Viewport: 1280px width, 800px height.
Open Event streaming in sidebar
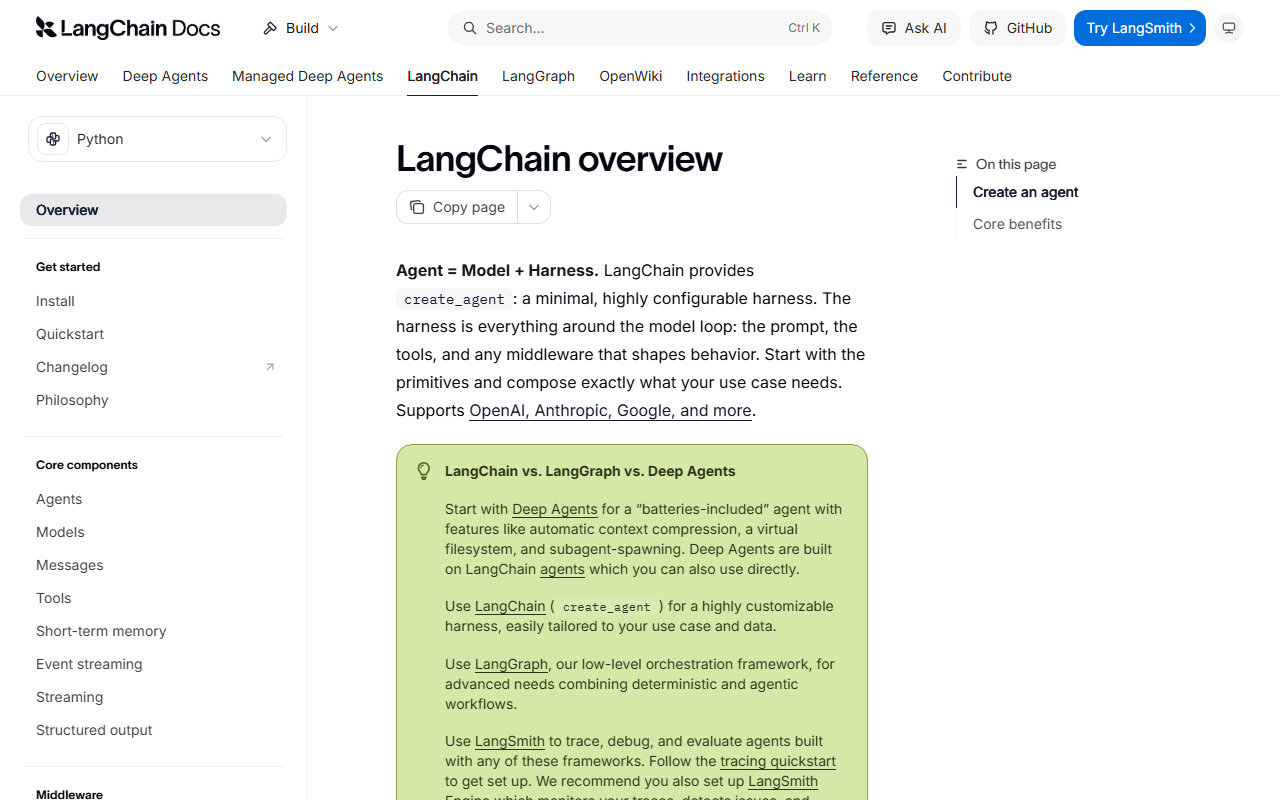point(89,664)
